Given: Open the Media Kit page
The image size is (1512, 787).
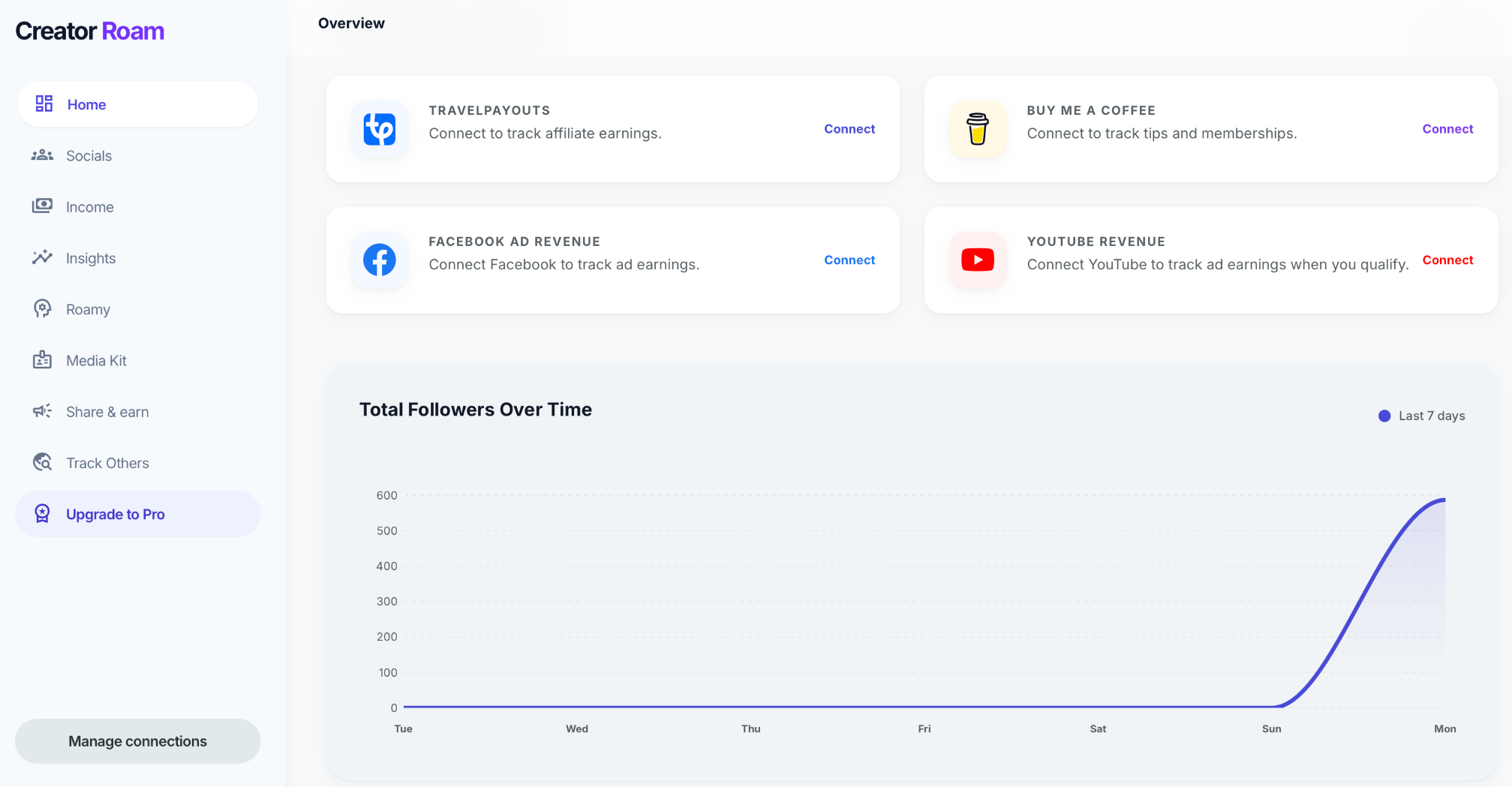Looking at the screenshot, I should pyautogui.click(x=137, y=360).
